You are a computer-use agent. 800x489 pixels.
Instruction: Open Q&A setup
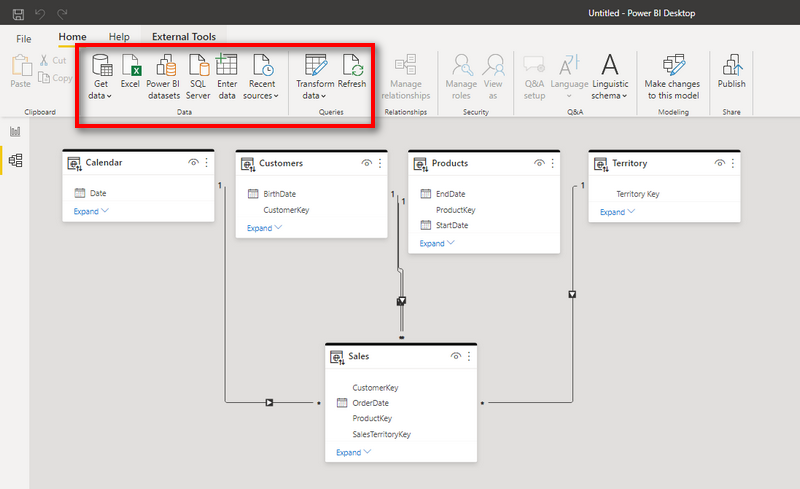tap(534, 77)
